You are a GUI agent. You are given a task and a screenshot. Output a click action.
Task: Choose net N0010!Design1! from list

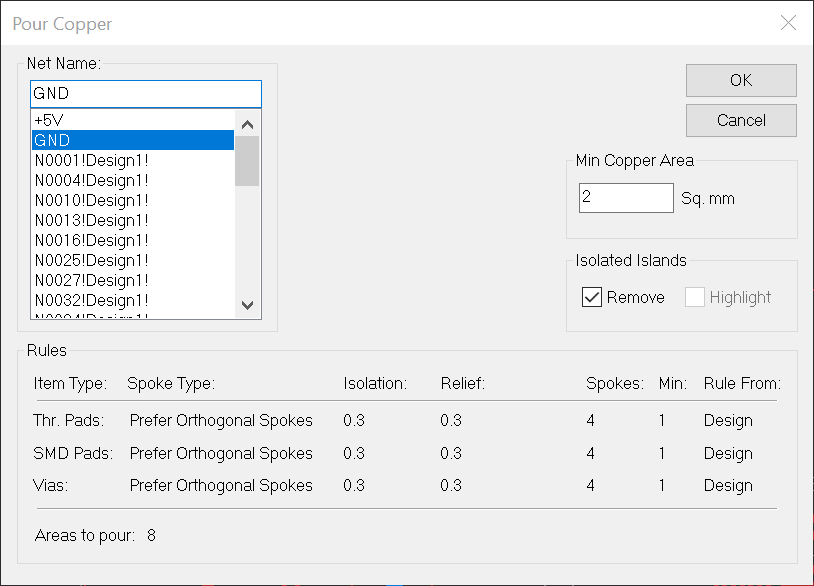click(132, 200)
